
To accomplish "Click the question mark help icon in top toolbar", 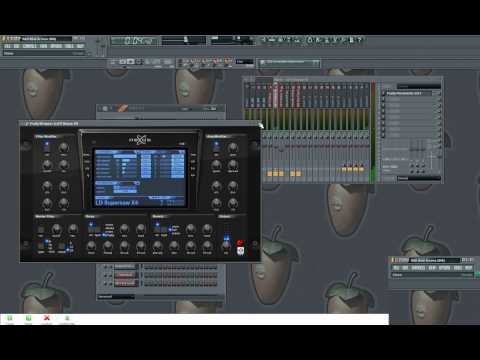I will point(359,40).
